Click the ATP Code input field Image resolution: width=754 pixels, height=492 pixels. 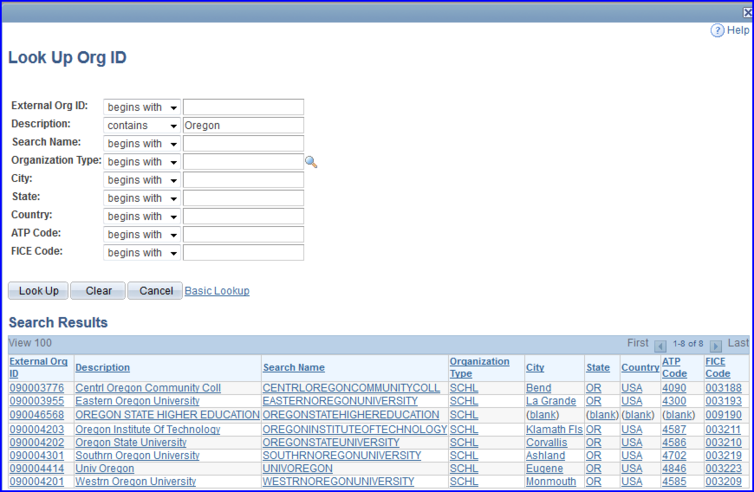coord(243,235)
